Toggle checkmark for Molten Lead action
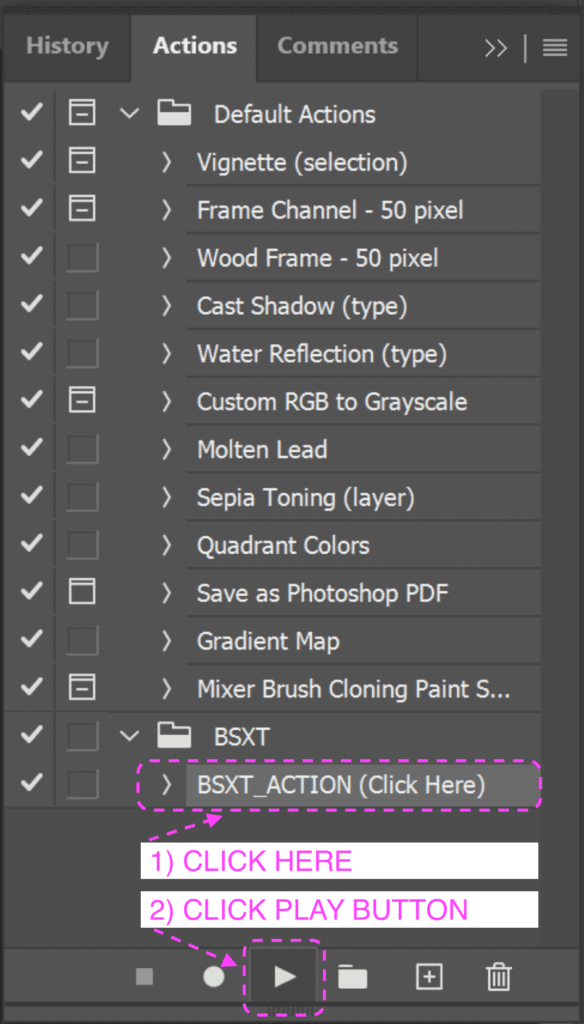The width and height of the screenshot is (584, 1024). [x=30, y=449]
